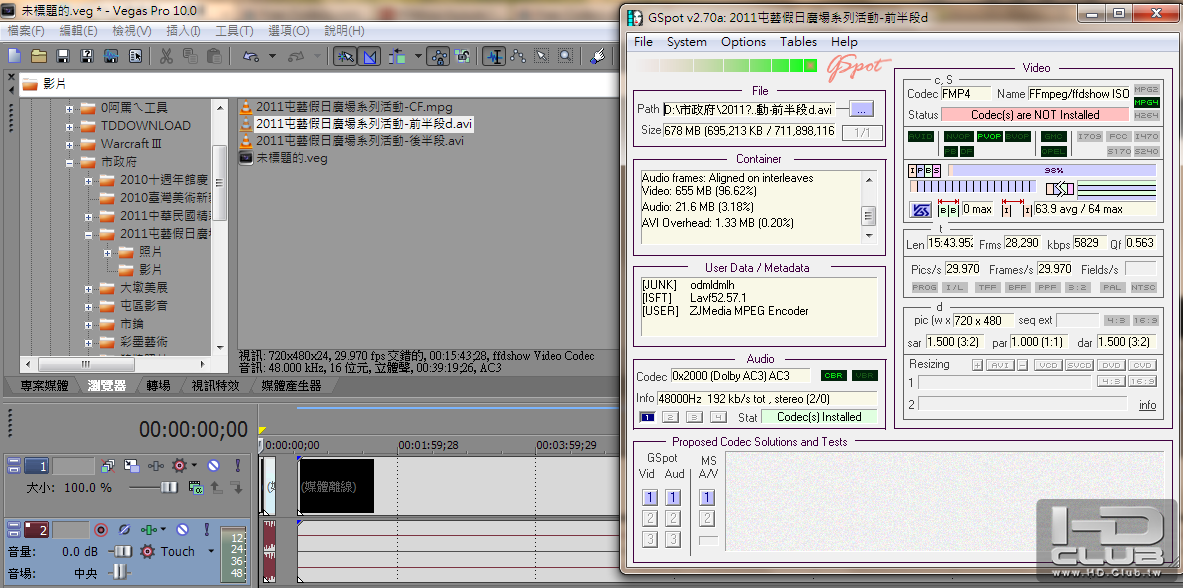Screen dimensions: 1183x588
Task: Switch to the 轉場 tab
Action: pyautogui.click(x=158, y=386)
